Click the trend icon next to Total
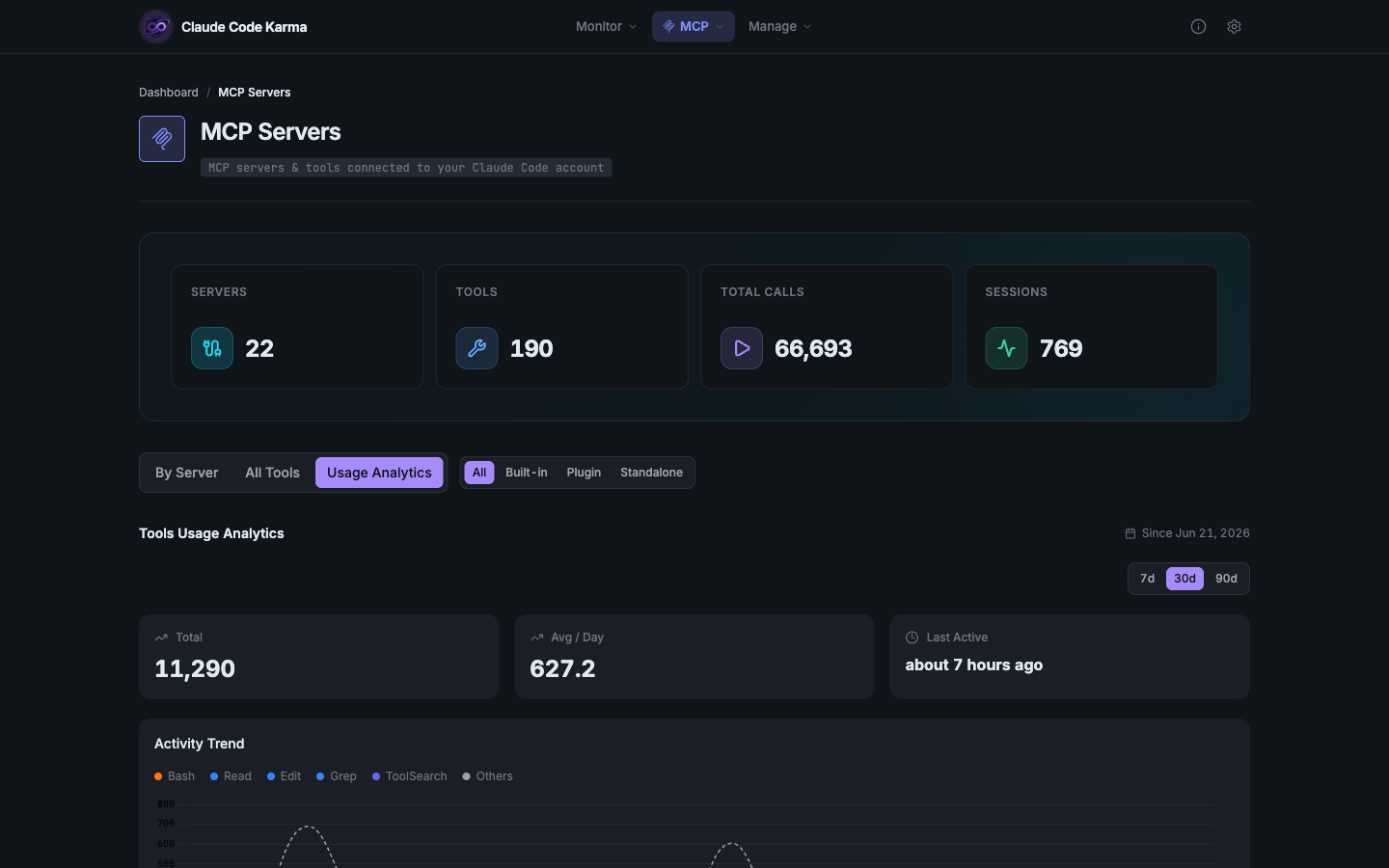 click(x=161, y=637)
